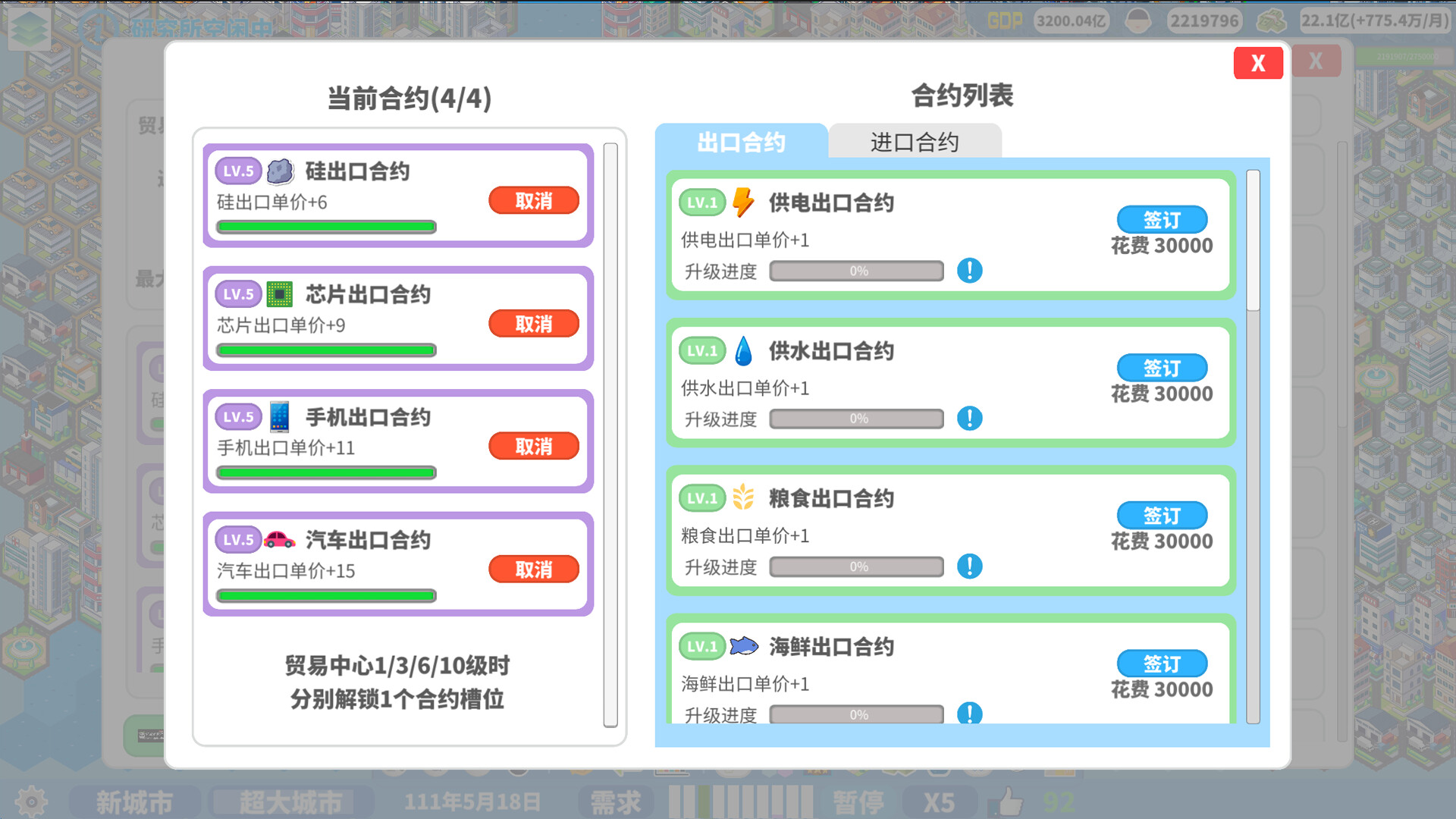Click the exclamation toggle on 粮食 contract
The width and height of the screenshot is (1456, 819).
point(969,566)
